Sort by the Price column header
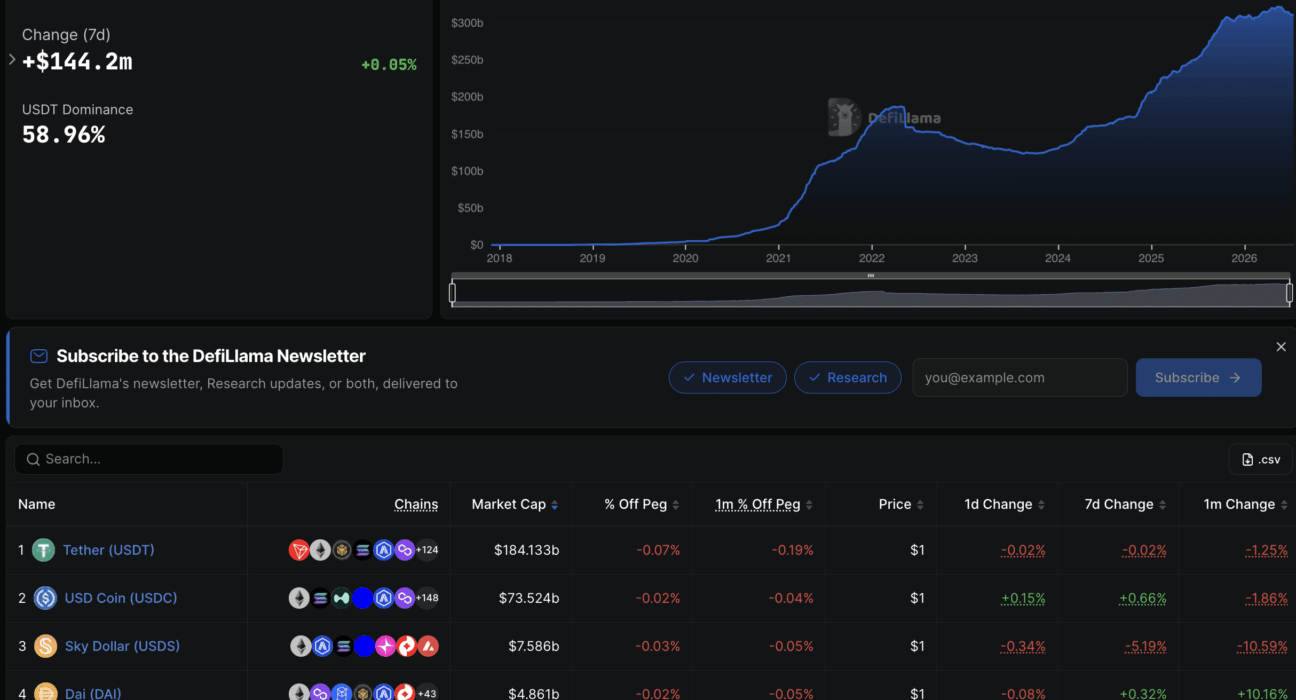Screen dimensions: 1296x700 [x=901, y=504]
